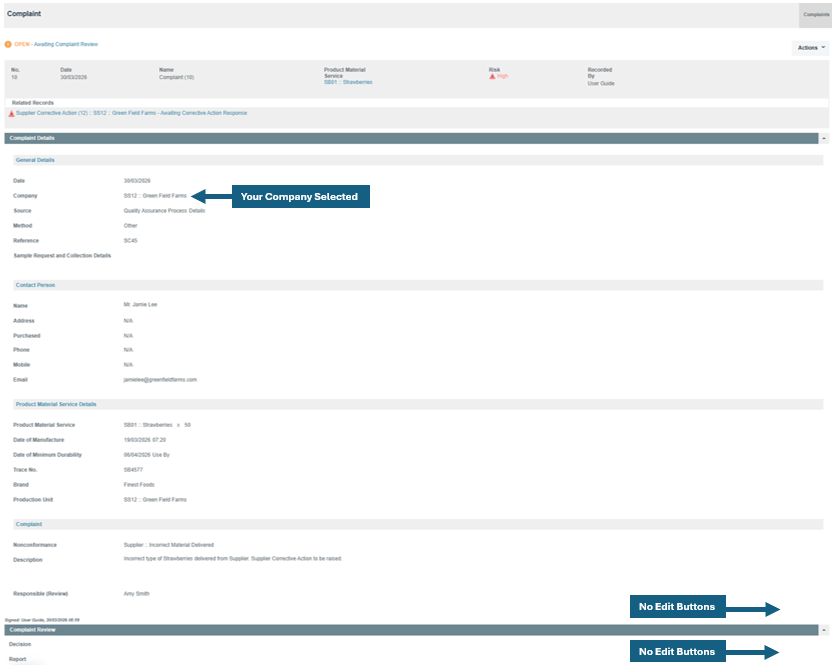The height and width of the screenshot is (669, 833).
Task: Click the red High risk warning icon
Action: pyautogui.click(x=492, y=77)
